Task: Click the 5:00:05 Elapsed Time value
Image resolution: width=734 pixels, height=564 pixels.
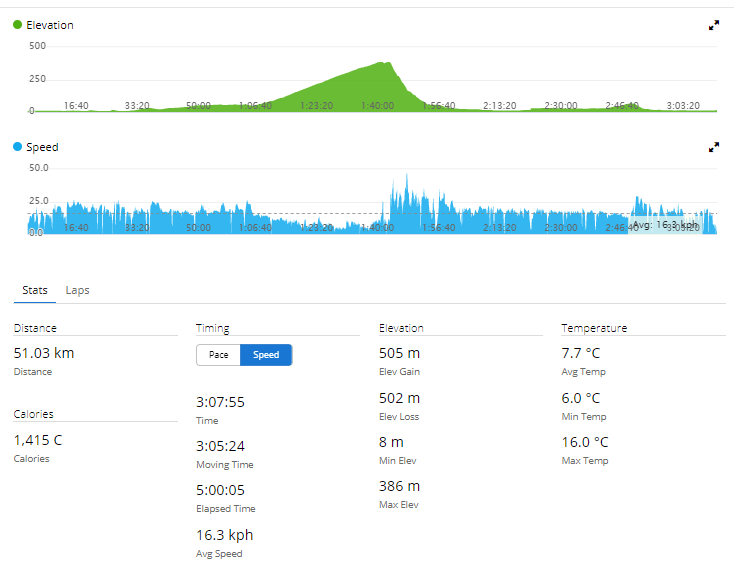Action: tap(220, 490)
